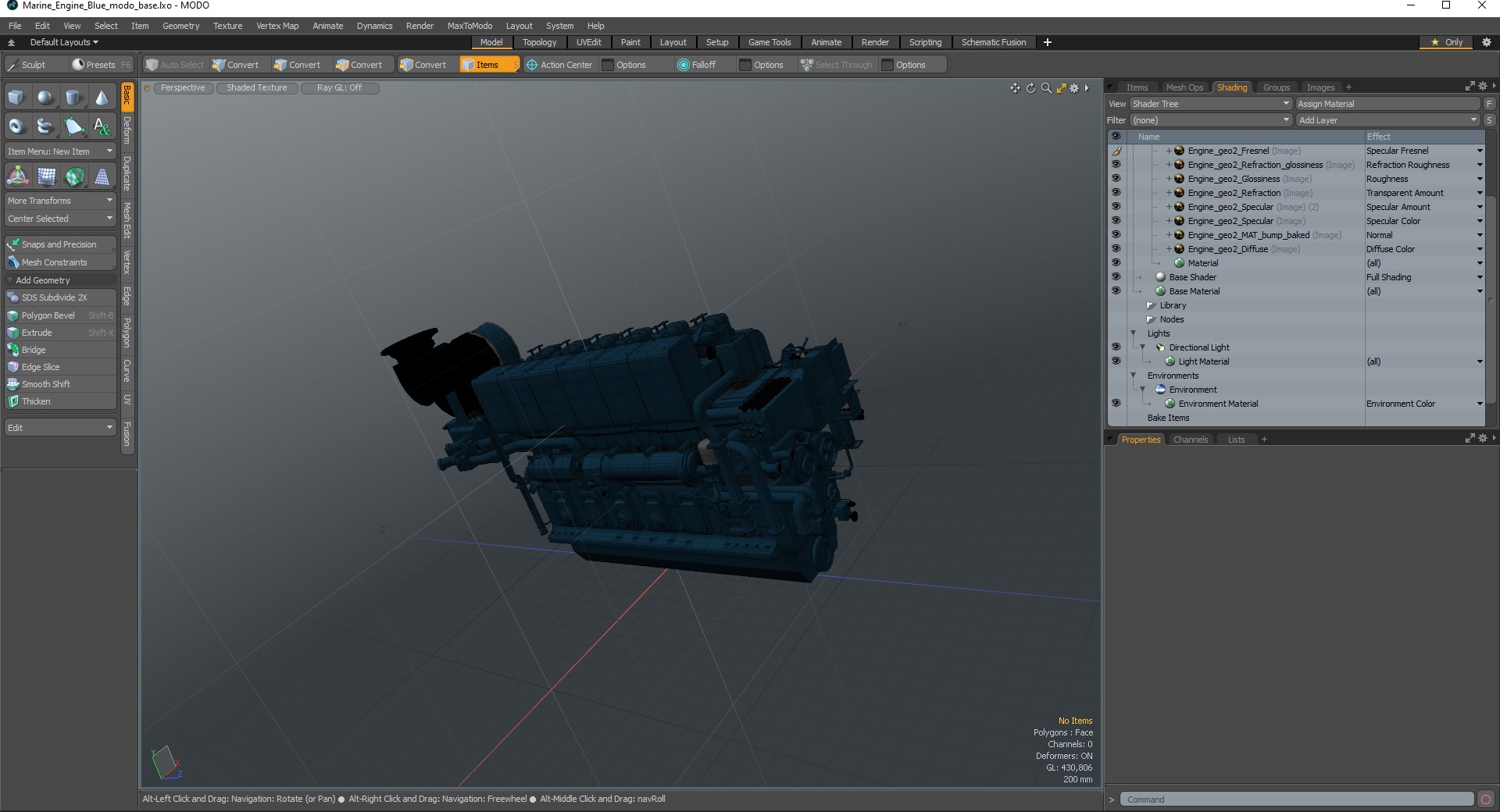Toggle visibility of Engine_geo2_Diffuse layer
1500x812 pixels.
(1116, 249)
